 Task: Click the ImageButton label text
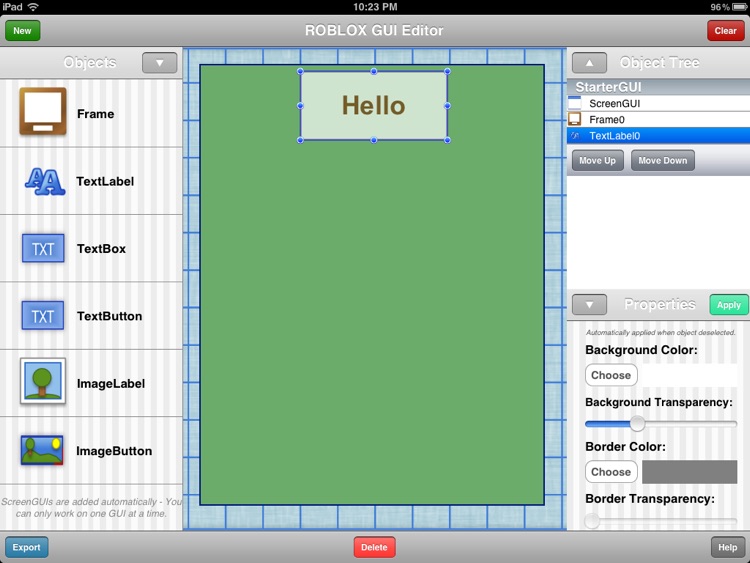pyautogui.click(x=114, y=451)
